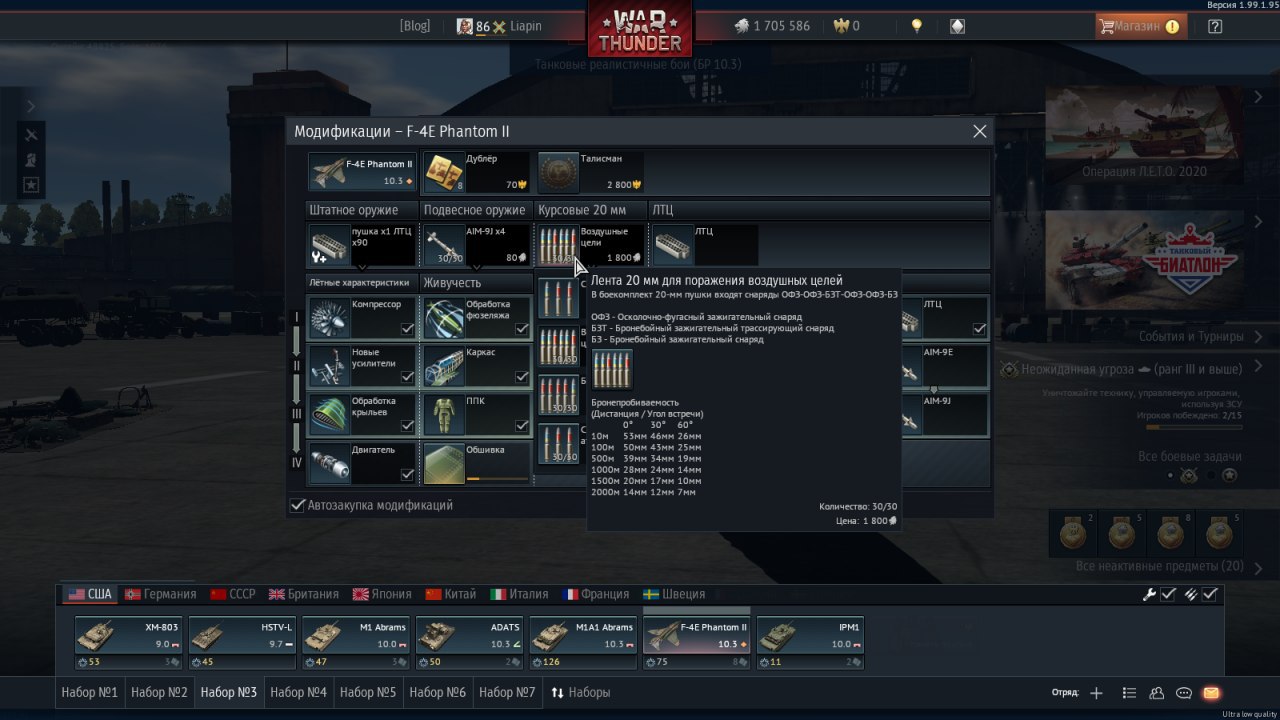Switch to Набор №6 preset tab
The width and height of the screenshot is (1280, 720).
coord(437,692)
